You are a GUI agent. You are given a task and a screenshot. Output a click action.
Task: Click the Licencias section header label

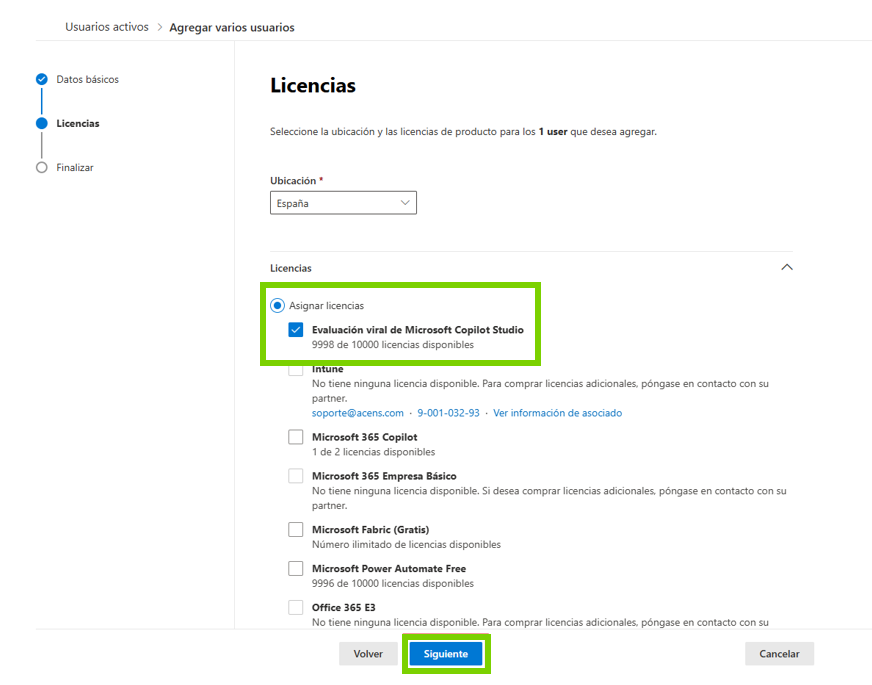(291, 268)
